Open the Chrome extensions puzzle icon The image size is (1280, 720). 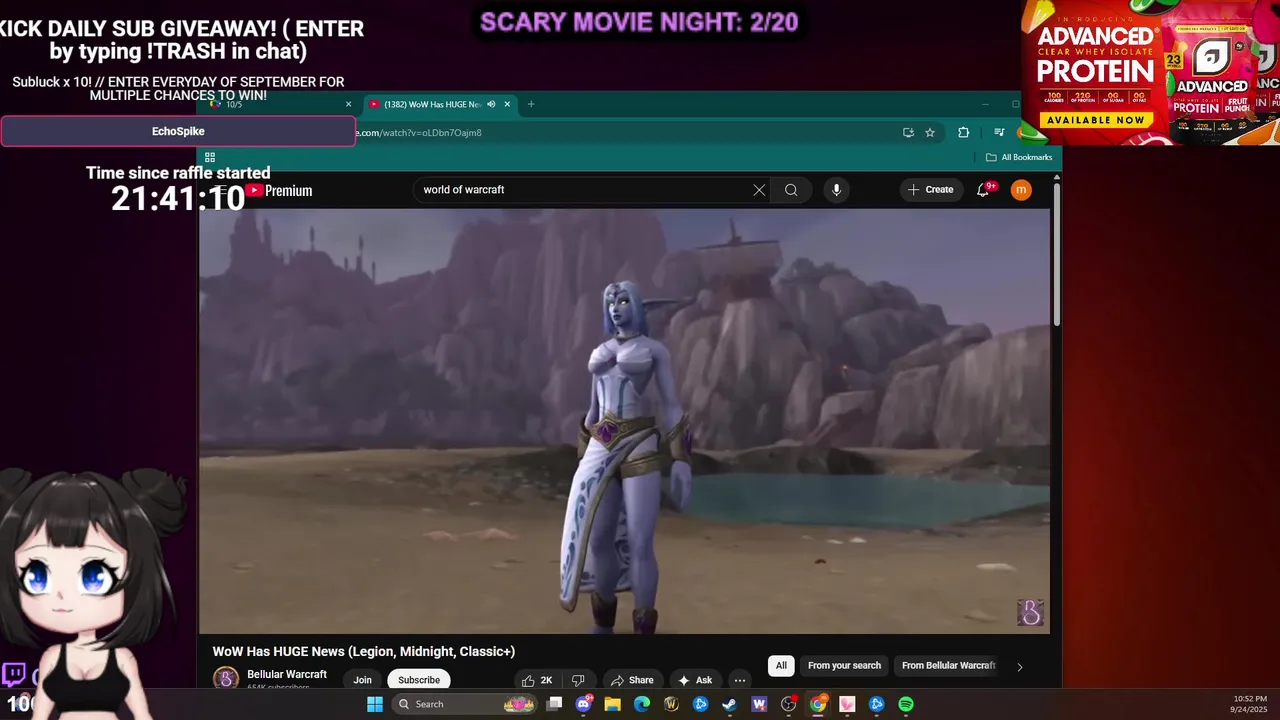[963, 132]
